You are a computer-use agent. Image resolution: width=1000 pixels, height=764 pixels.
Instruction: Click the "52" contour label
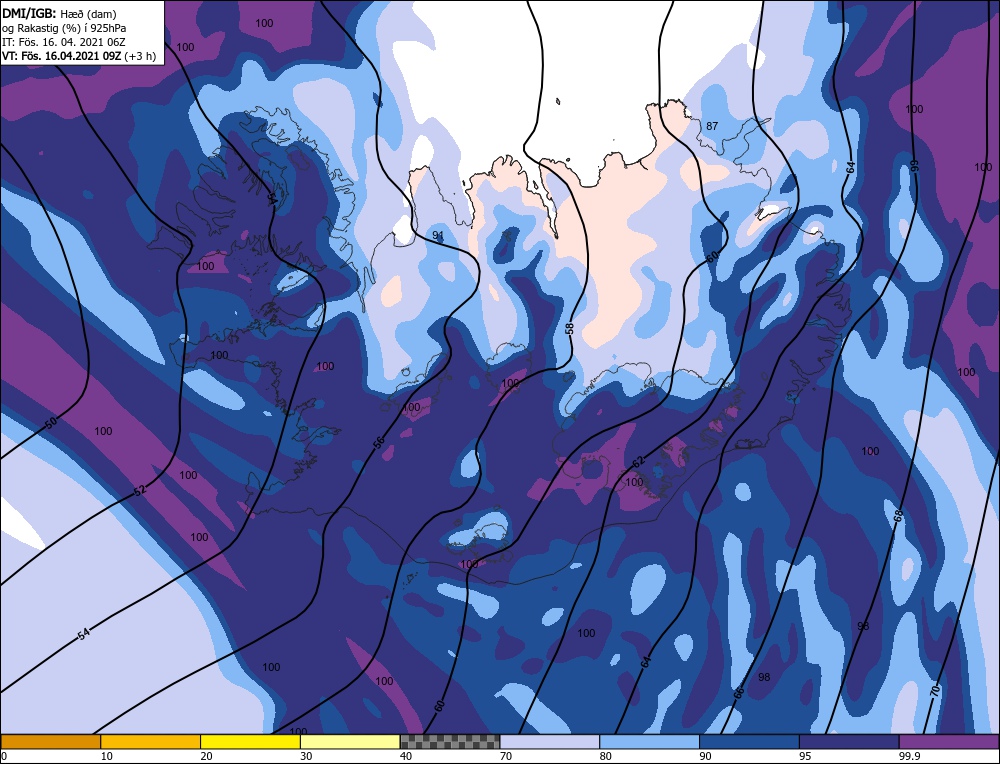tap(140, 490)
